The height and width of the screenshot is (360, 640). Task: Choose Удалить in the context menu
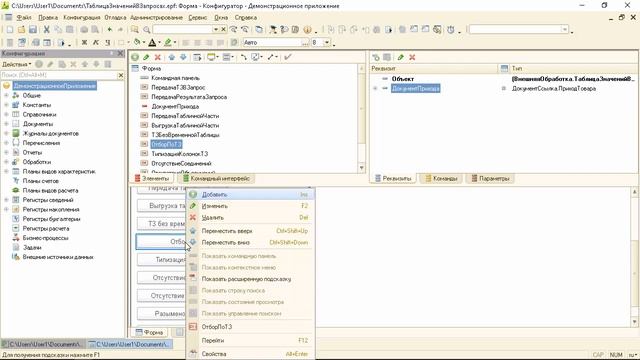[x=250, y=218]
